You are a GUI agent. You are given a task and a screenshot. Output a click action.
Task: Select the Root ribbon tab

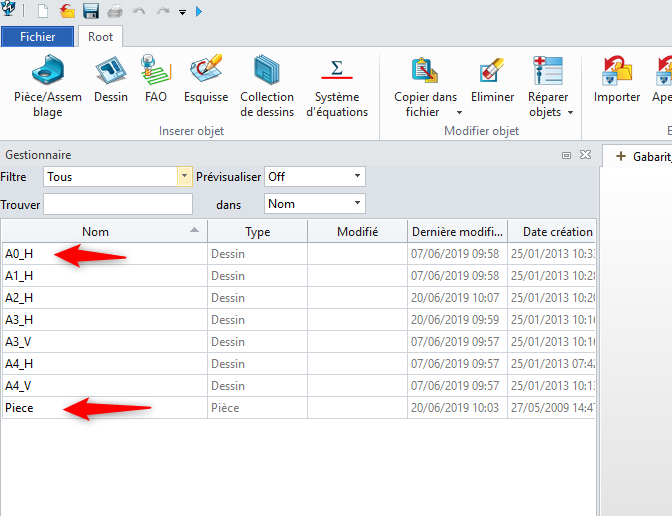100,37
